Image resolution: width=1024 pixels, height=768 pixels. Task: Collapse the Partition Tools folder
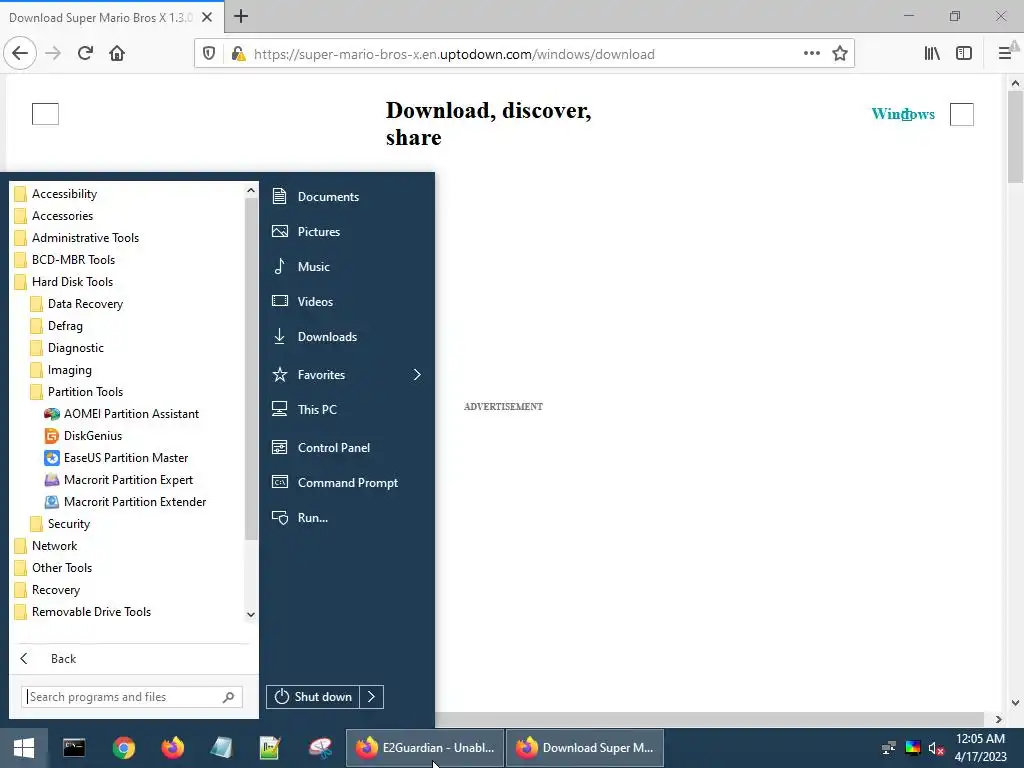click(76, 392)
